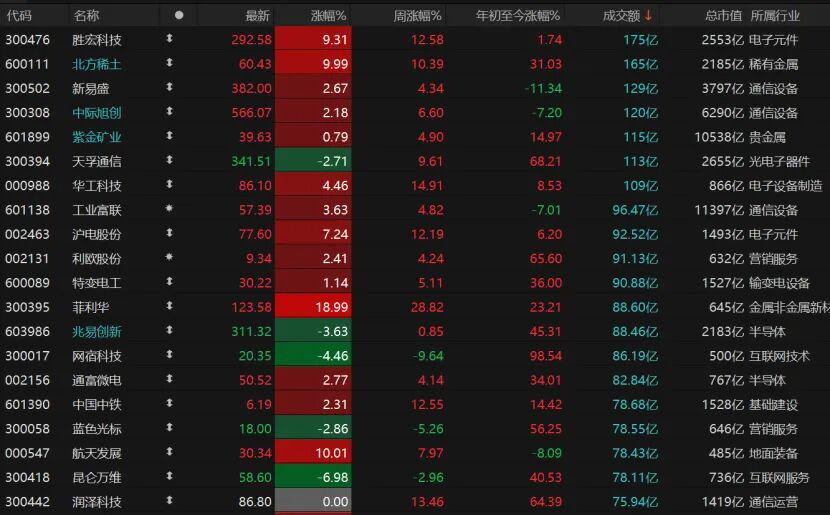Click the 总市值 column header
The width and height of the screenshot is (830, 515).
pos(723,15)
